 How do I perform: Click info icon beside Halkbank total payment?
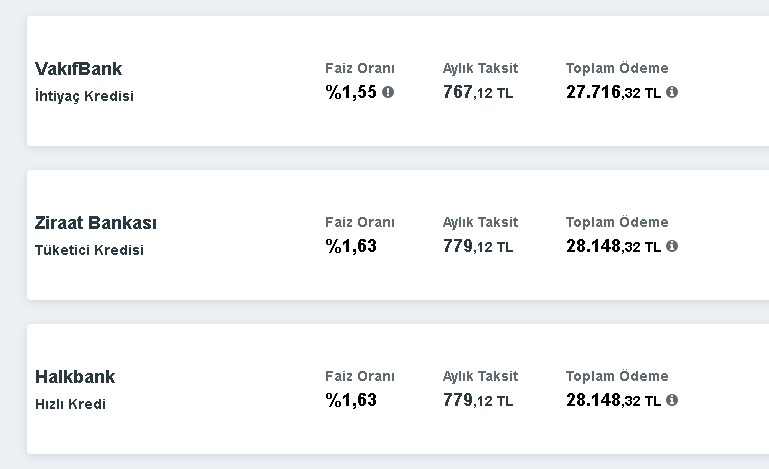click(x=672, y=400)
